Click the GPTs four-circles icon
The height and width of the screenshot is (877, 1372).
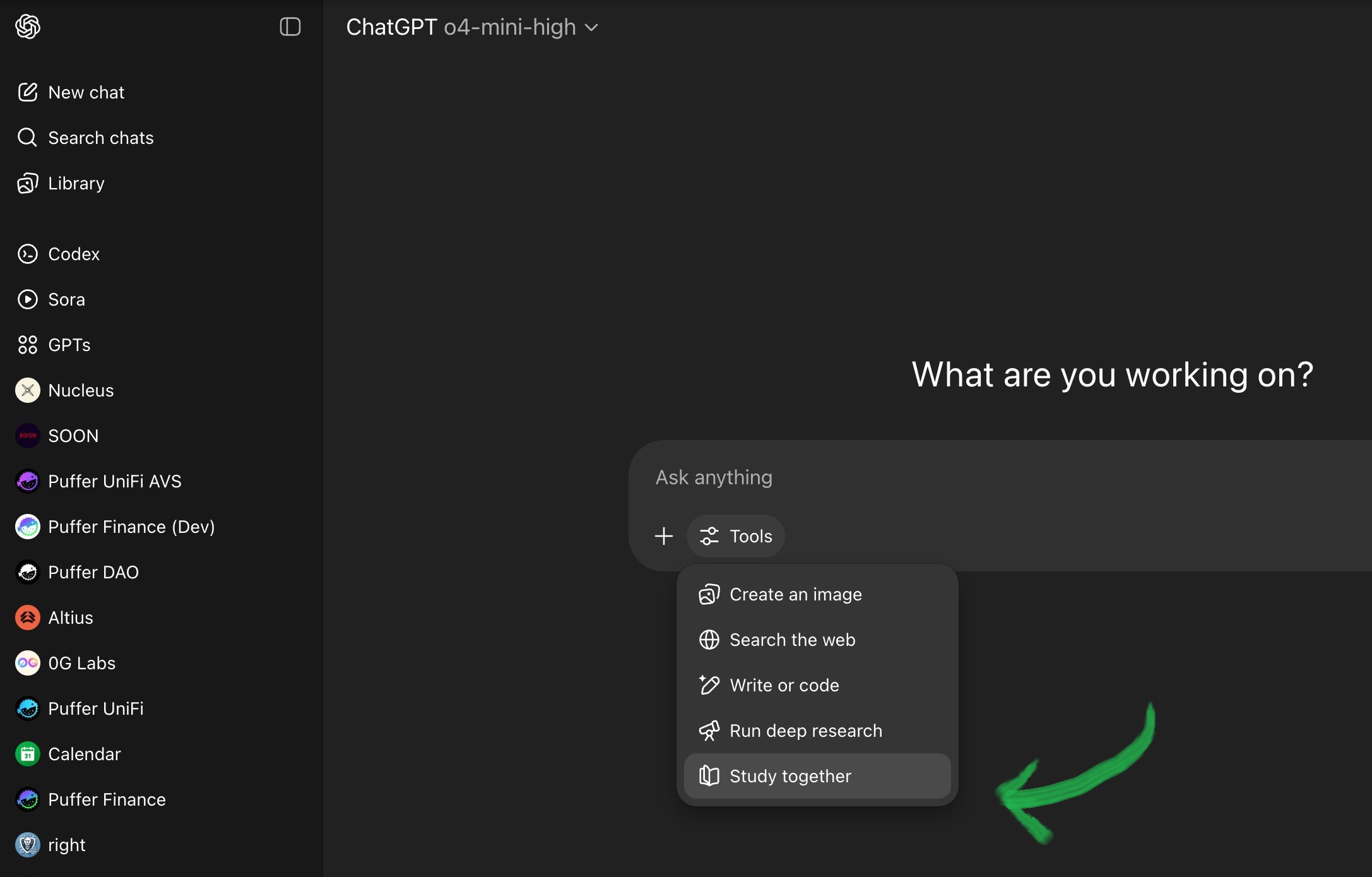click(28, 345)
